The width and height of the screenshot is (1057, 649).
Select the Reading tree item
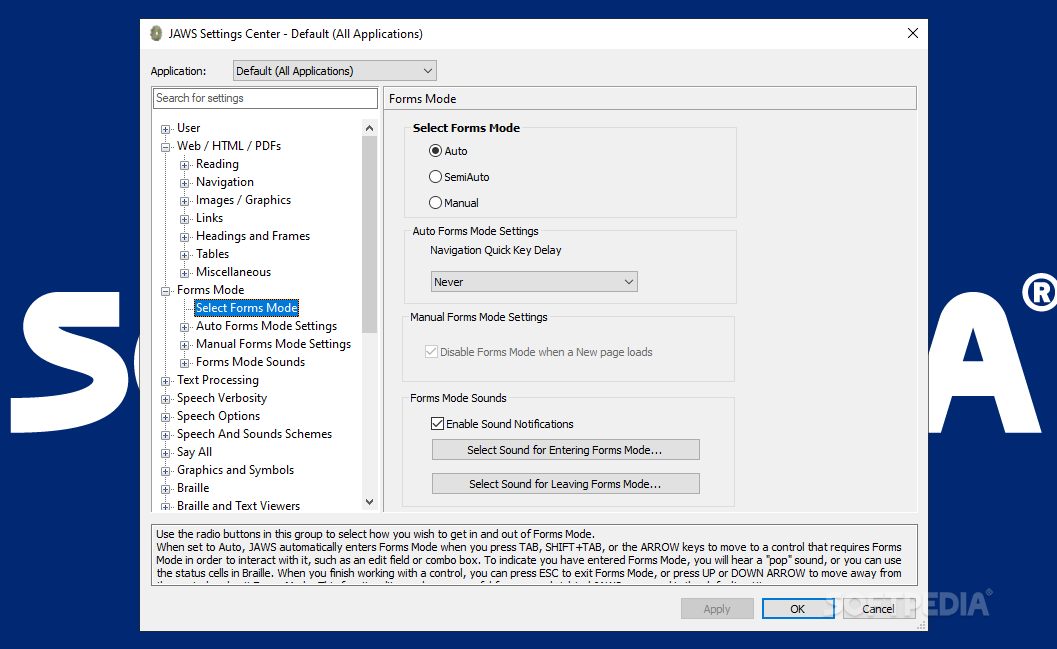(x=217, y=164)
